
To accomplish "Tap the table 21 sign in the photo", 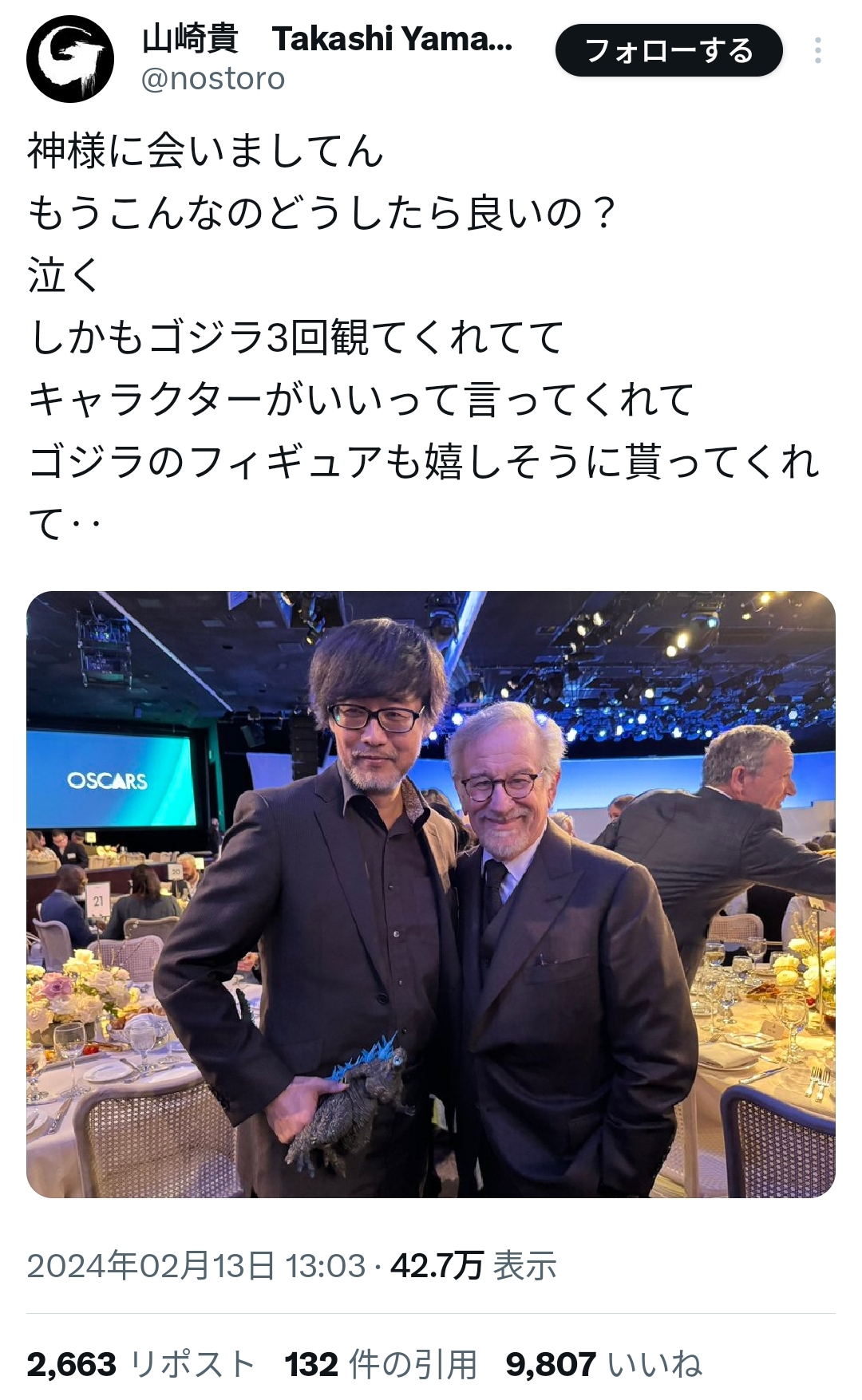I will (x=97, y=901).
